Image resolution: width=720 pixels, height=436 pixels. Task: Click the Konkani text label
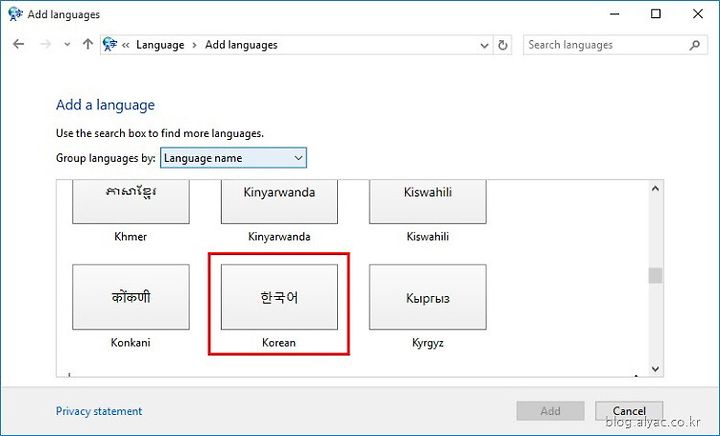click(x=130, y=343)
